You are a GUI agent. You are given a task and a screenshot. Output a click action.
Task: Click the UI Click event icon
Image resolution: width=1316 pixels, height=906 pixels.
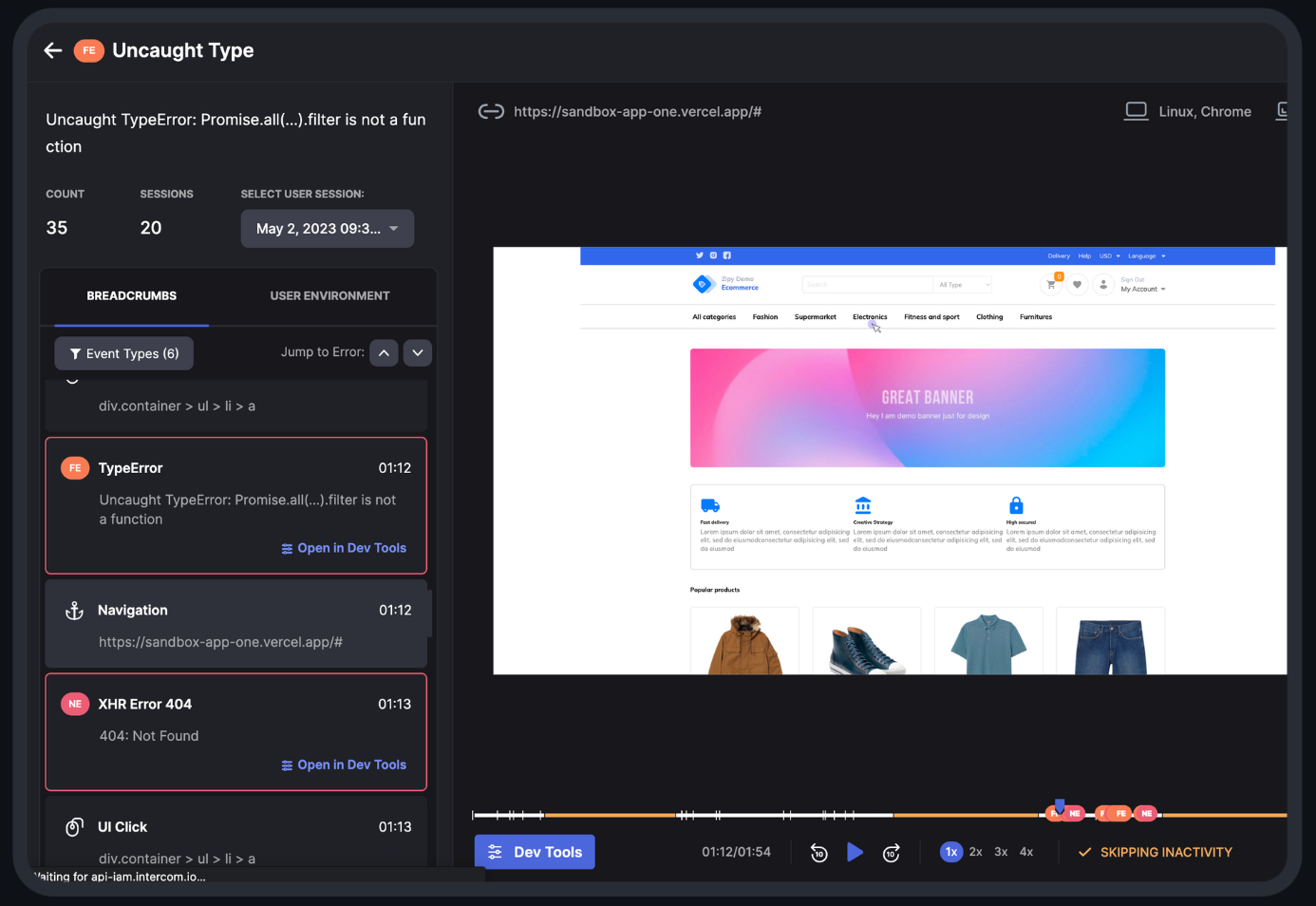pyautogui.click(x=74, y=827)
